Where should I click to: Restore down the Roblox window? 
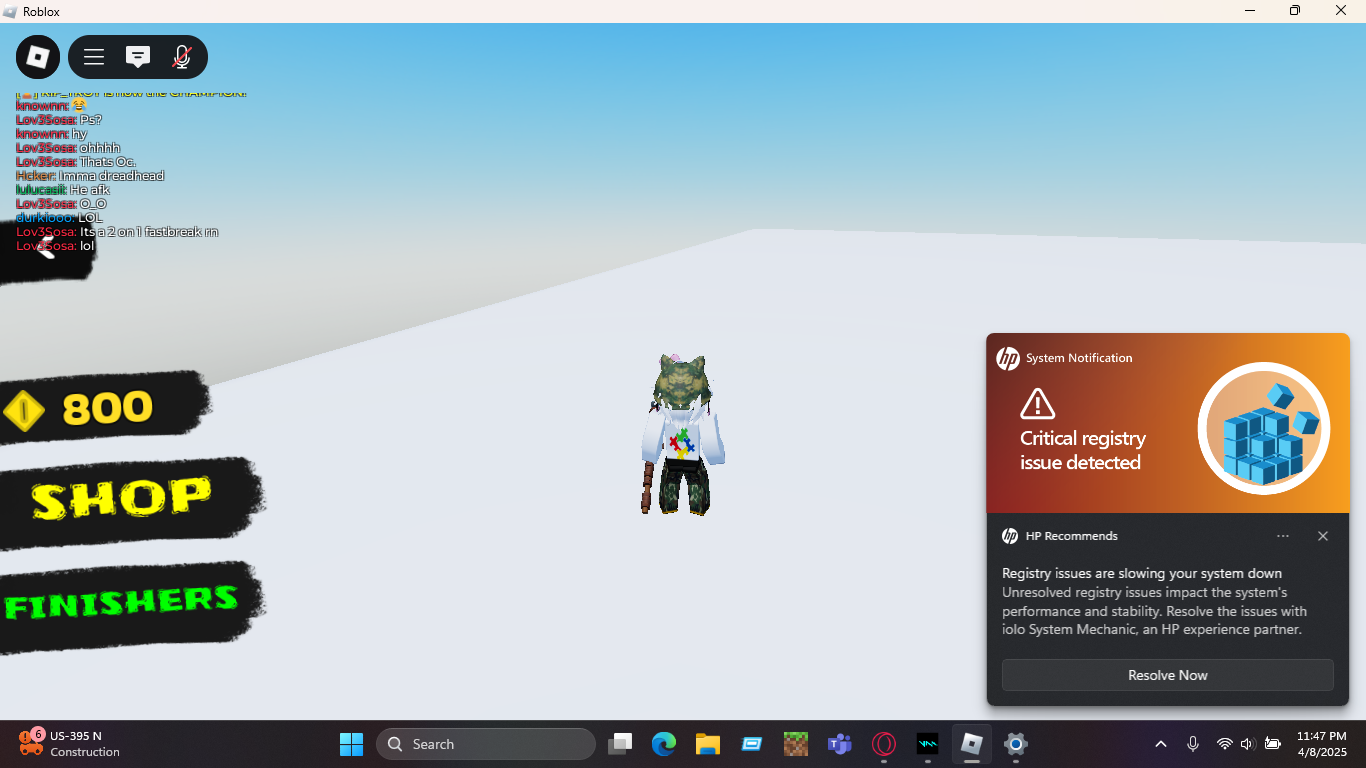click(x=1295, y=11)
